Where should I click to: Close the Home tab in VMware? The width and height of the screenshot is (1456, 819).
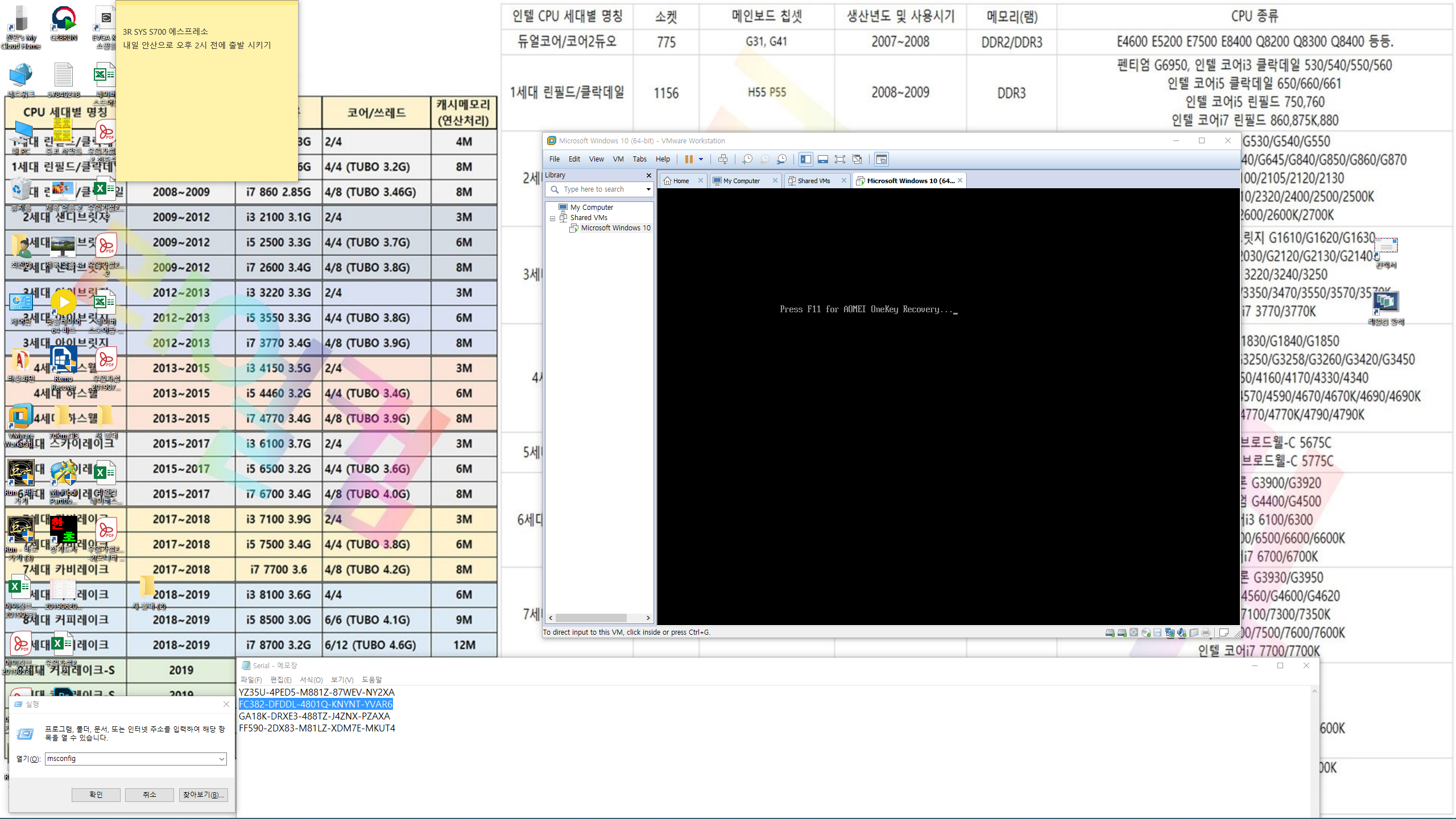701,180
